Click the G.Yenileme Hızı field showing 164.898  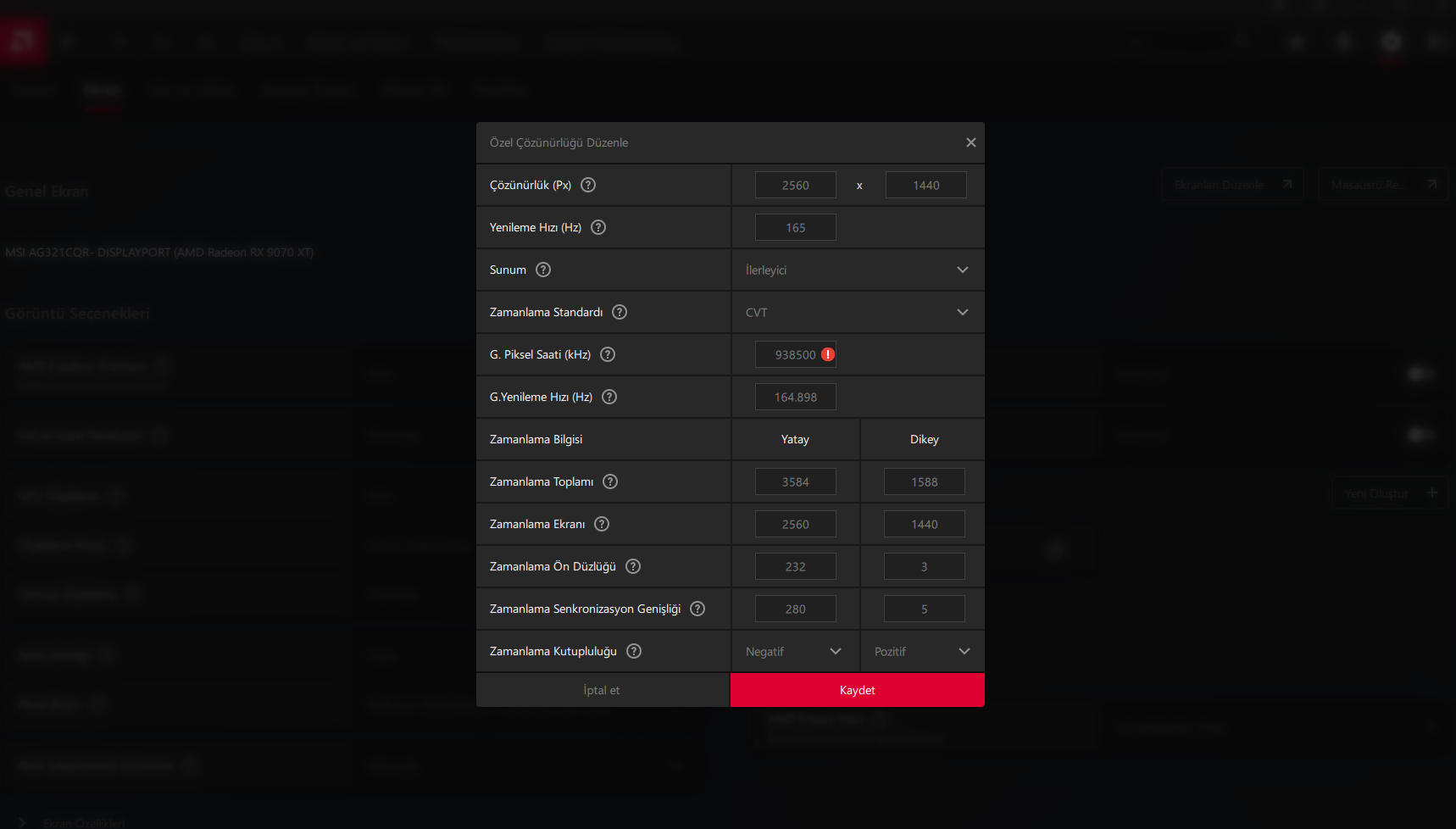tap(796, 397)
